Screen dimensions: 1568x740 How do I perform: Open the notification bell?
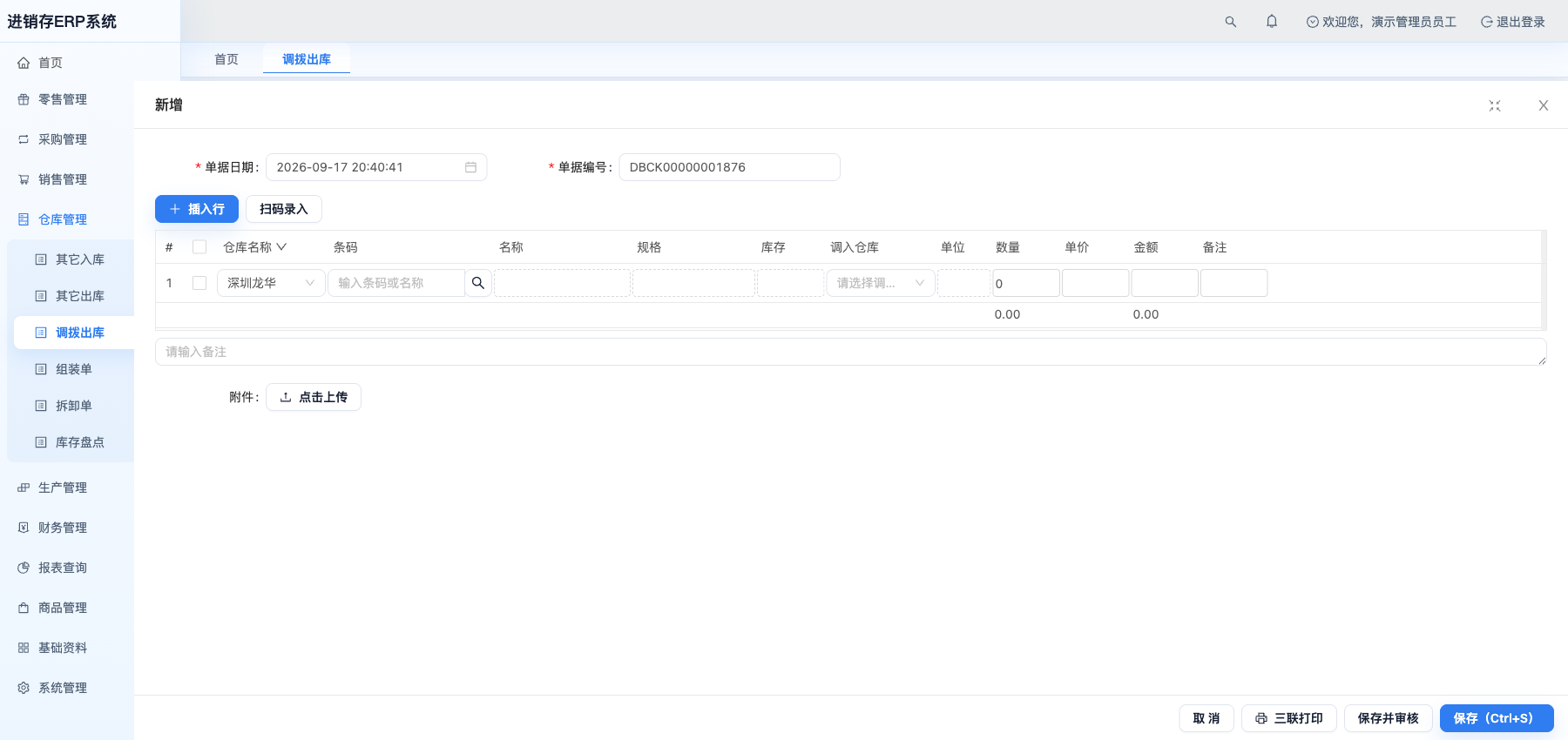1272,22
